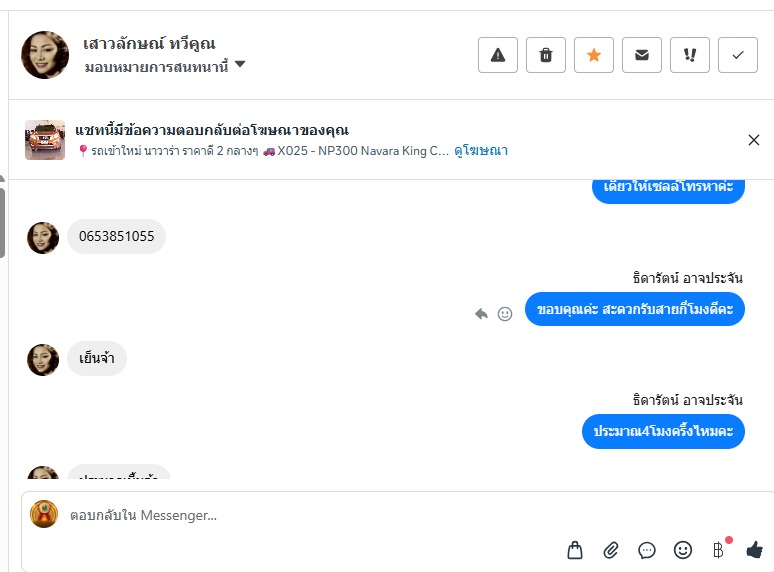The height and width of the screenshot is (572, 774).
Task: Click the reply arrow beside ขอบคุณค่ะ message
Action: (x=481, y=313)
